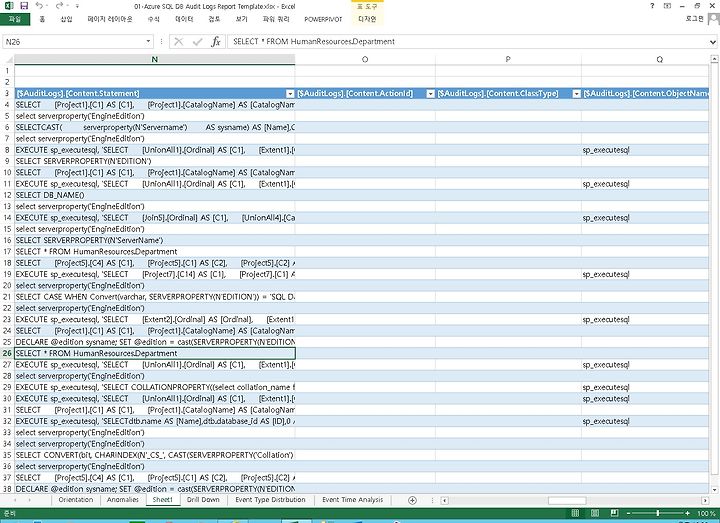Switch to the 보기 ribbon tab
The height and width of the screenshot is (523, 720).
coord(241,19)
